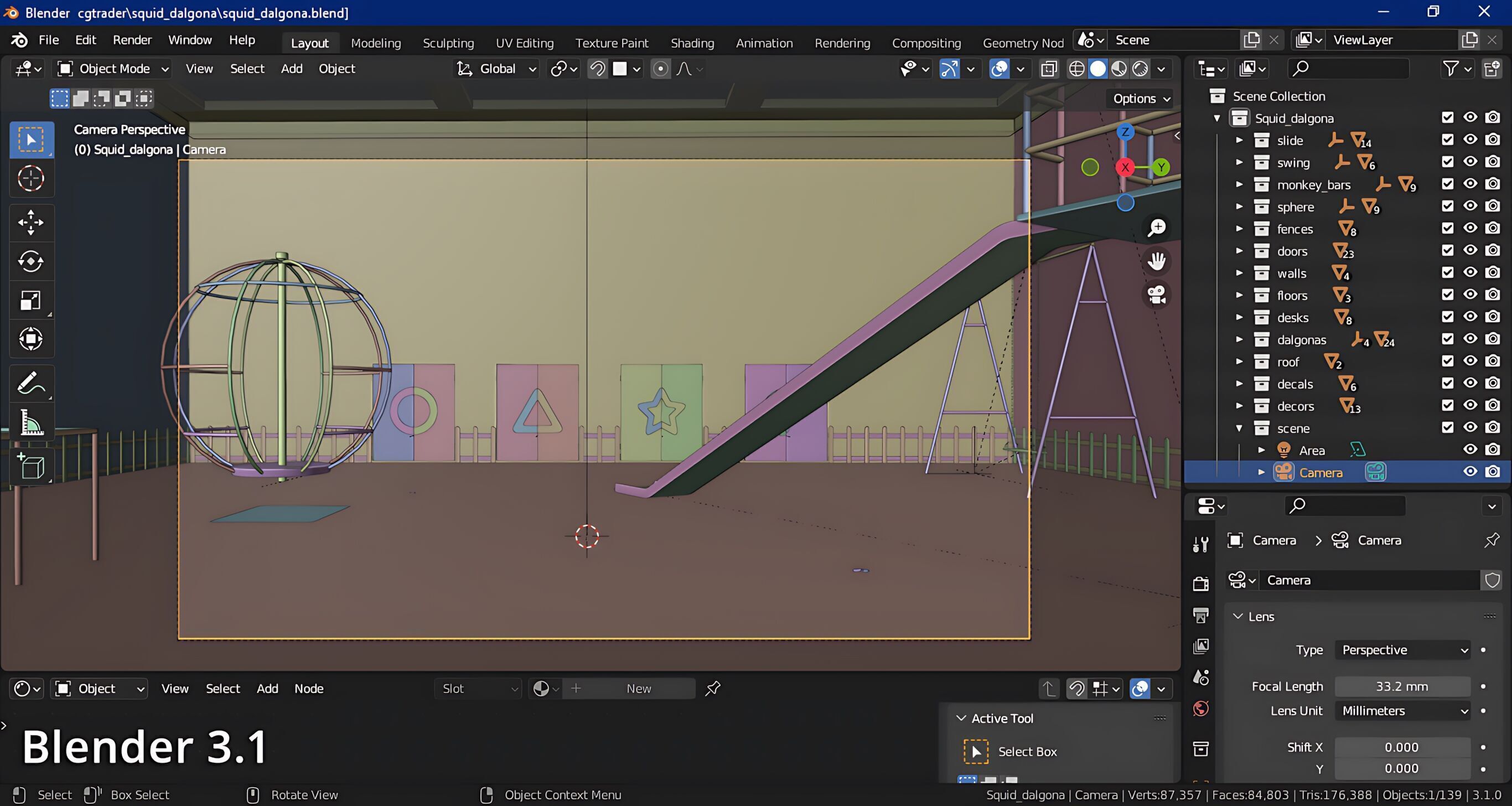
Task: Expand the dalgonas collection tree
Action: click(1239, 339)
